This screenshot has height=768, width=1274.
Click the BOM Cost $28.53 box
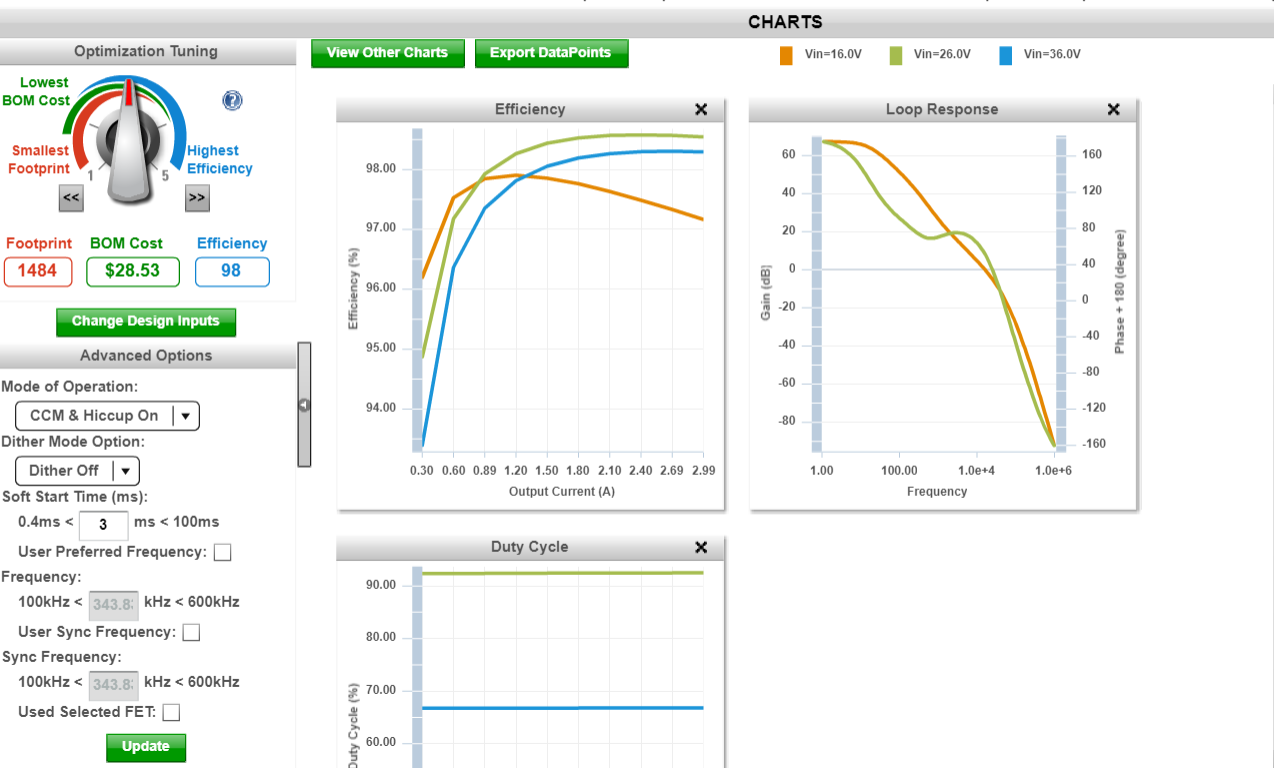pos(133,272)
